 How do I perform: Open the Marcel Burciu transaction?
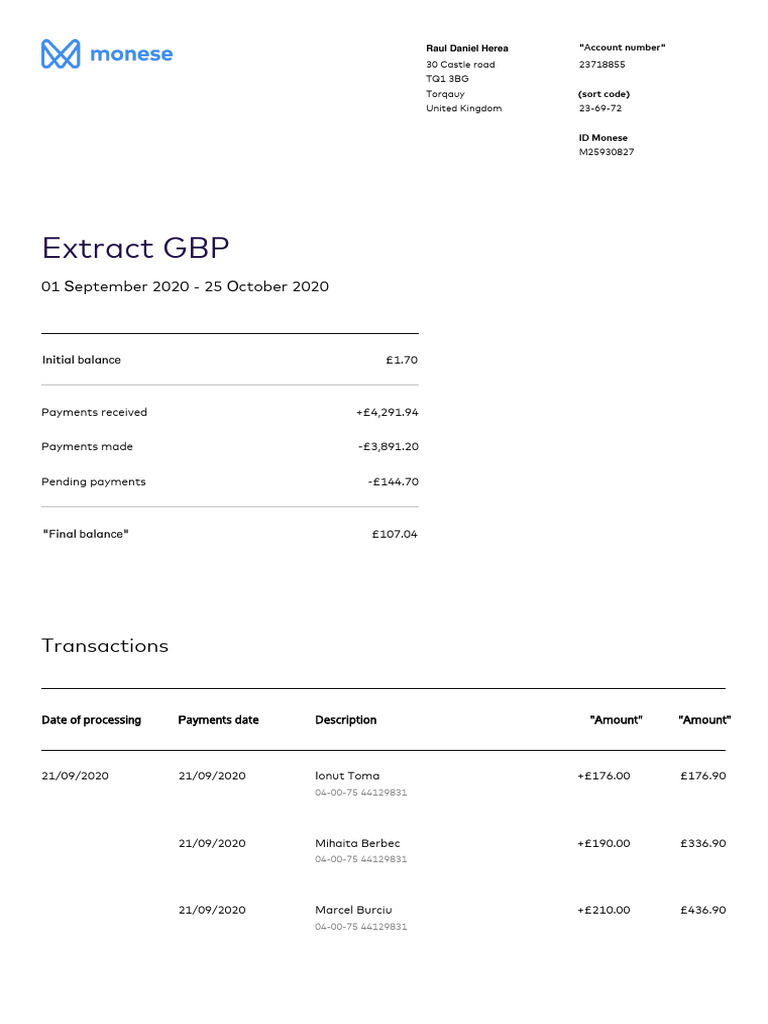coord(353,910)
